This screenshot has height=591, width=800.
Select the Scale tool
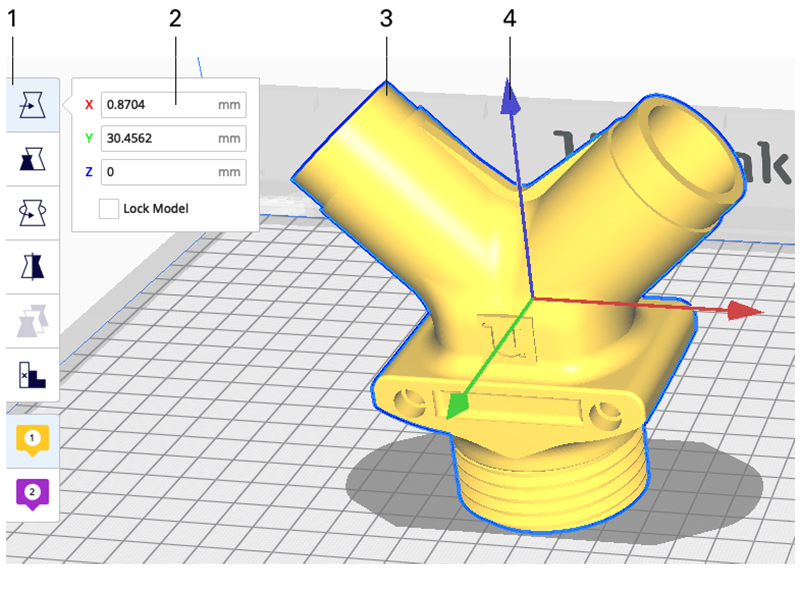pos(32,159)
